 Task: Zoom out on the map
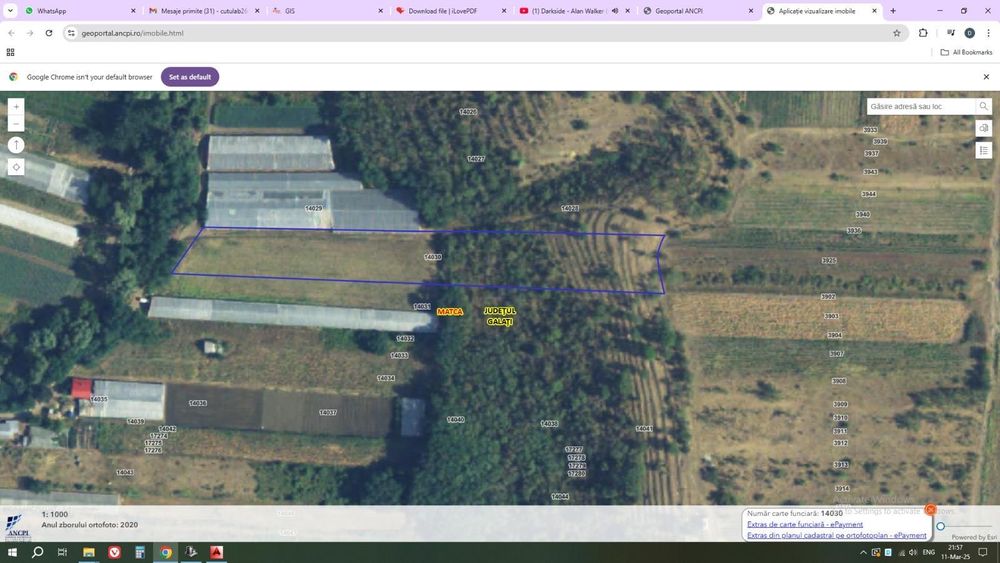tap(16, 123)
